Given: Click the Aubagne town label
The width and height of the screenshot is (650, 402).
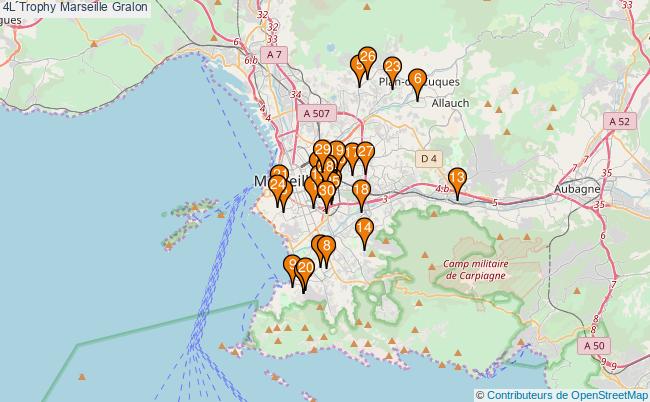Looking at the screenshot, I should [x=576, y=188].
